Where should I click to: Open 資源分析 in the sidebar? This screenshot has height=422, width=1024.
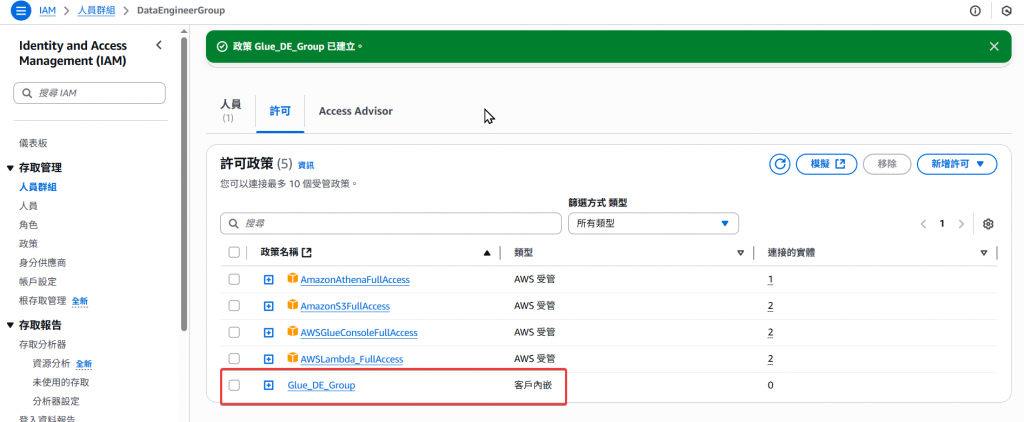click(51, 363)
